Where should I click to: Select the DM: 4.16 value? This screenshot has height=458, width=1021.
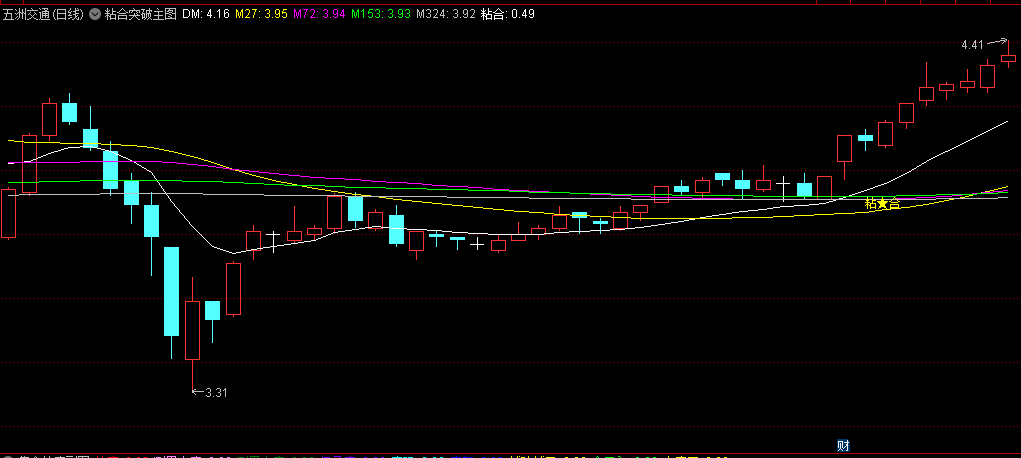206,14
